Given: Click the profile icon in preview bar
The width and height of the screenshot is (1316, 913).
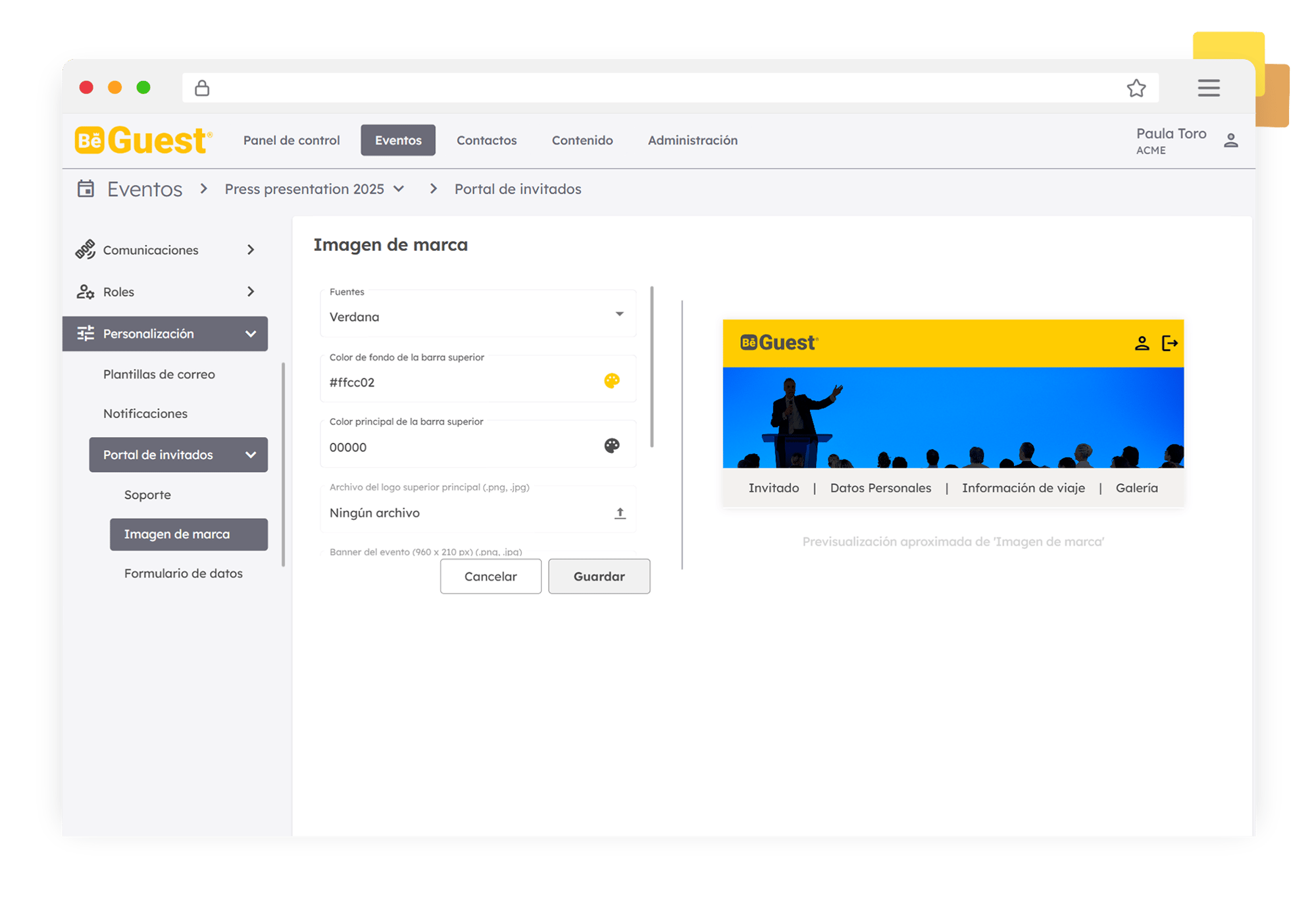Looking at the screenshot, I should click(x=1142, y=343).
